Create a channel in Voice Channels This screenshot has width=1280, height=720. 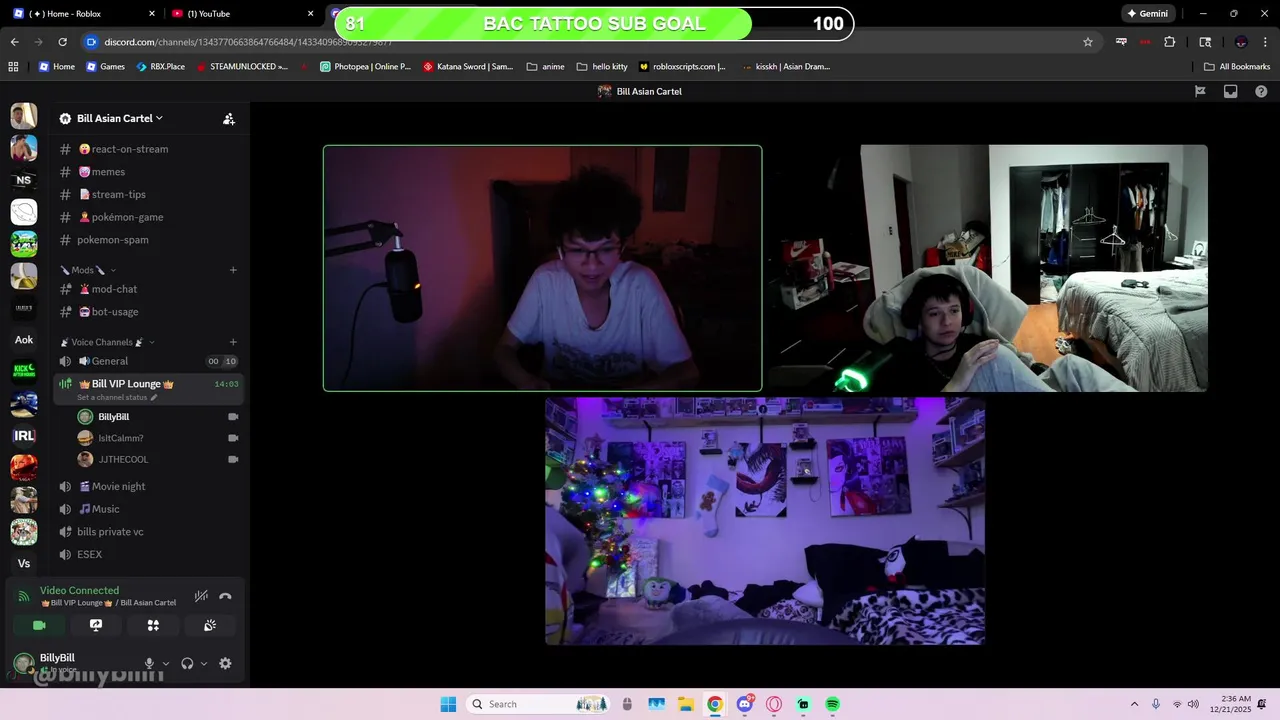click(x=233, y=342)
